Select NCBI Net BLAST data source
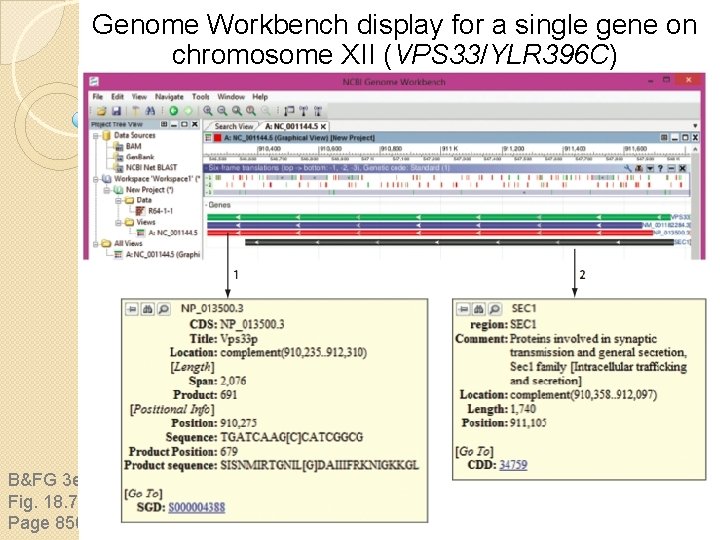The height and width of the screenshot is (540, 720). [151, 168]
